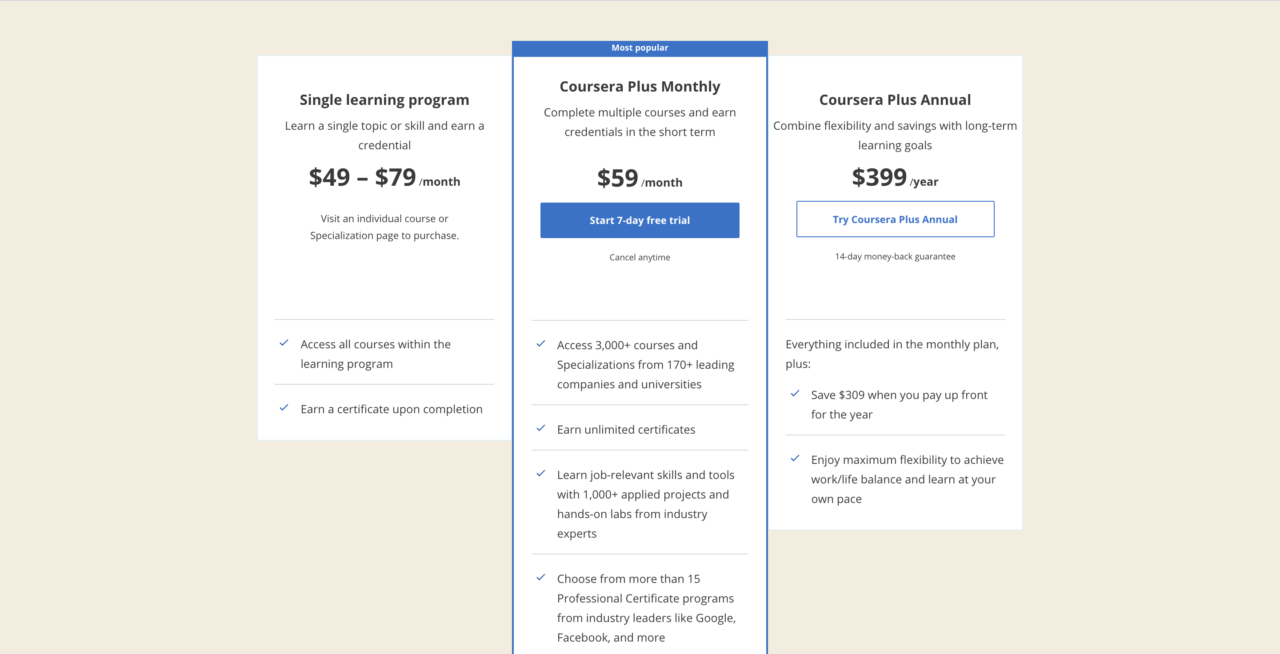Click checkmark next to Earn unlimited certificates
Screen dimensions: 1280x654
pos(541,429)
